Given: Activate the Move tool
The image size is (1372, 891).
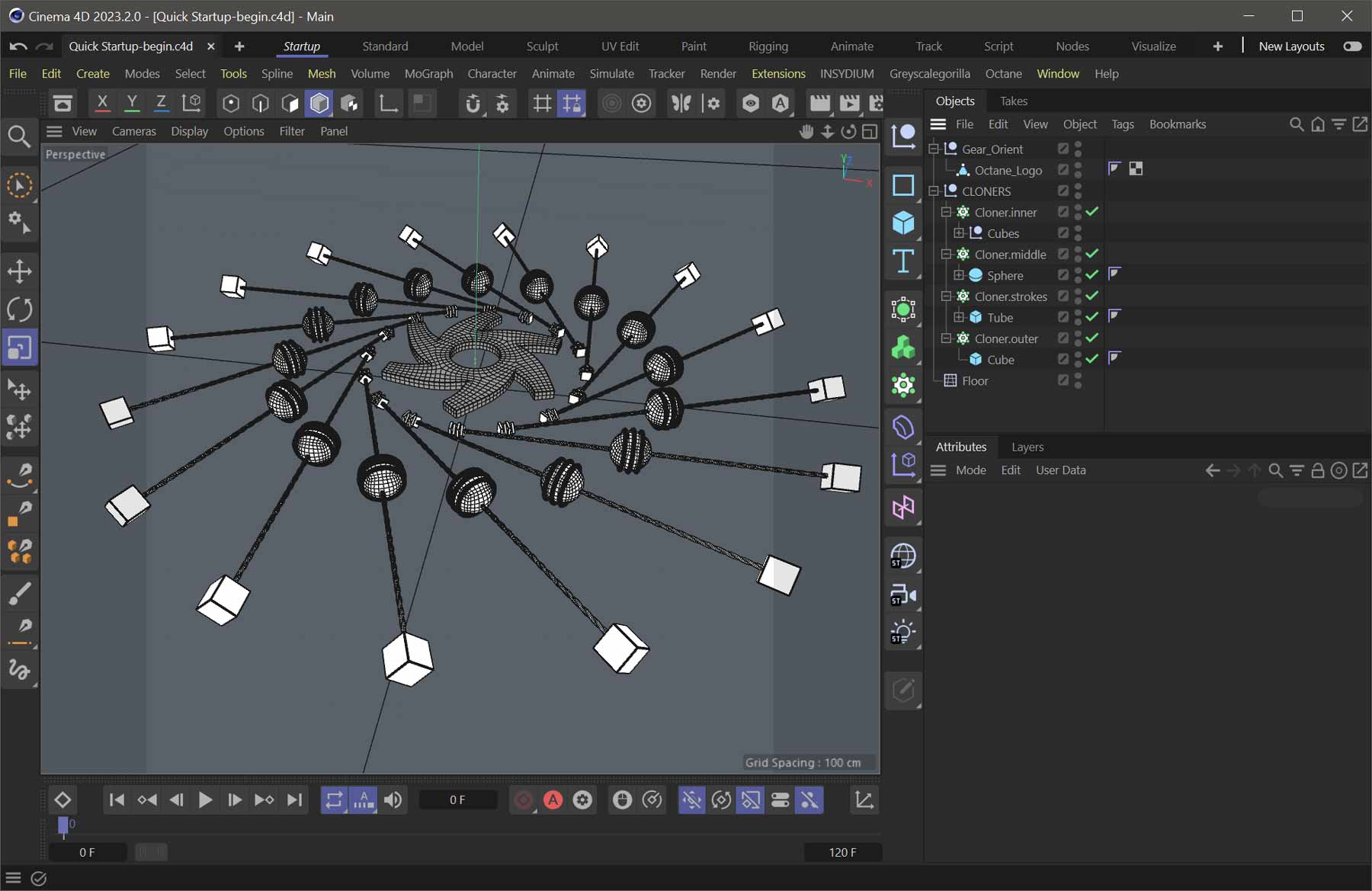Looking at the screenshot, I should pyautogui.click(x=19, y=271).
